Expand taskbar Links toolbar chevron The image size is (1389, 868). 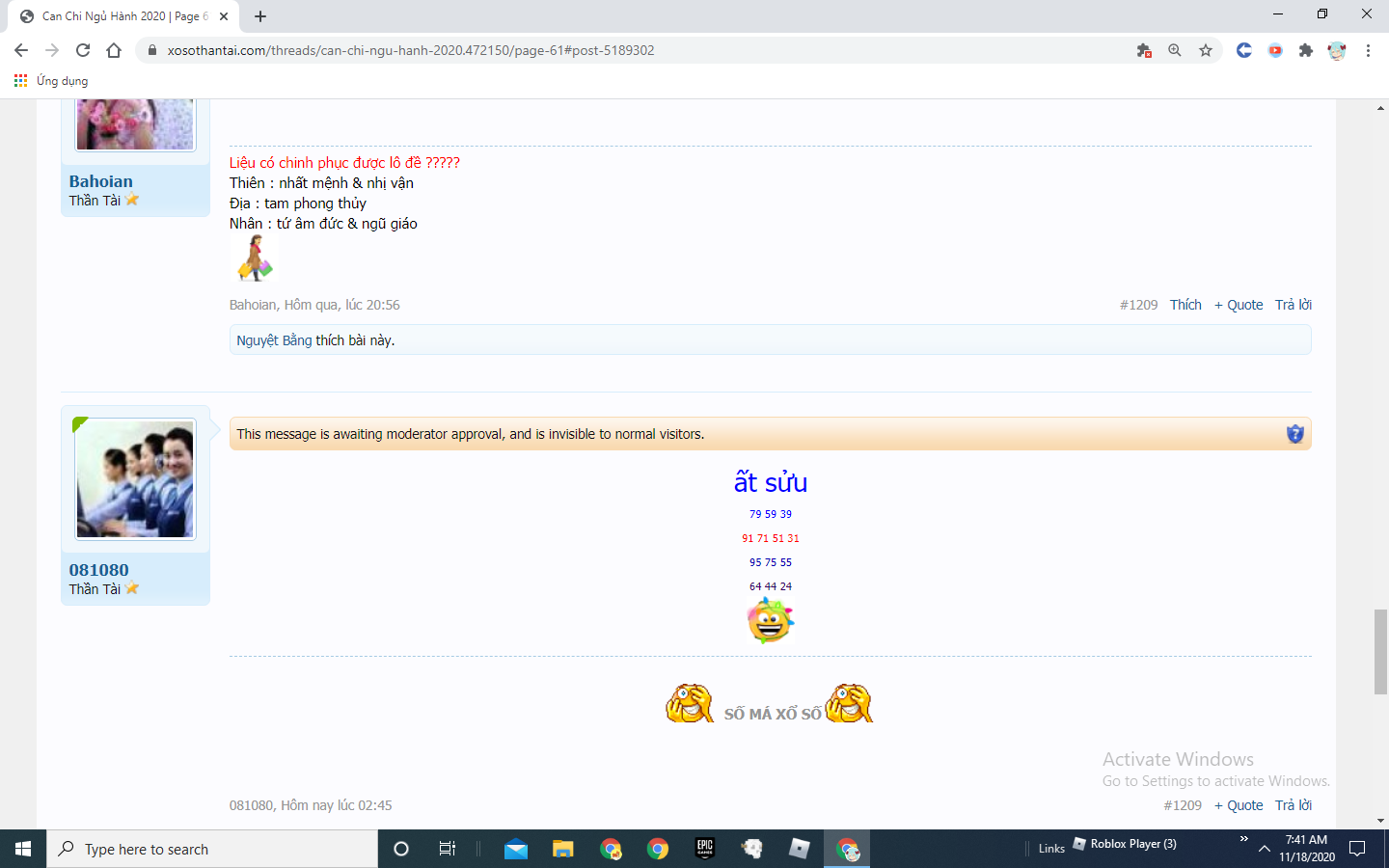(x=1243, y=839)
